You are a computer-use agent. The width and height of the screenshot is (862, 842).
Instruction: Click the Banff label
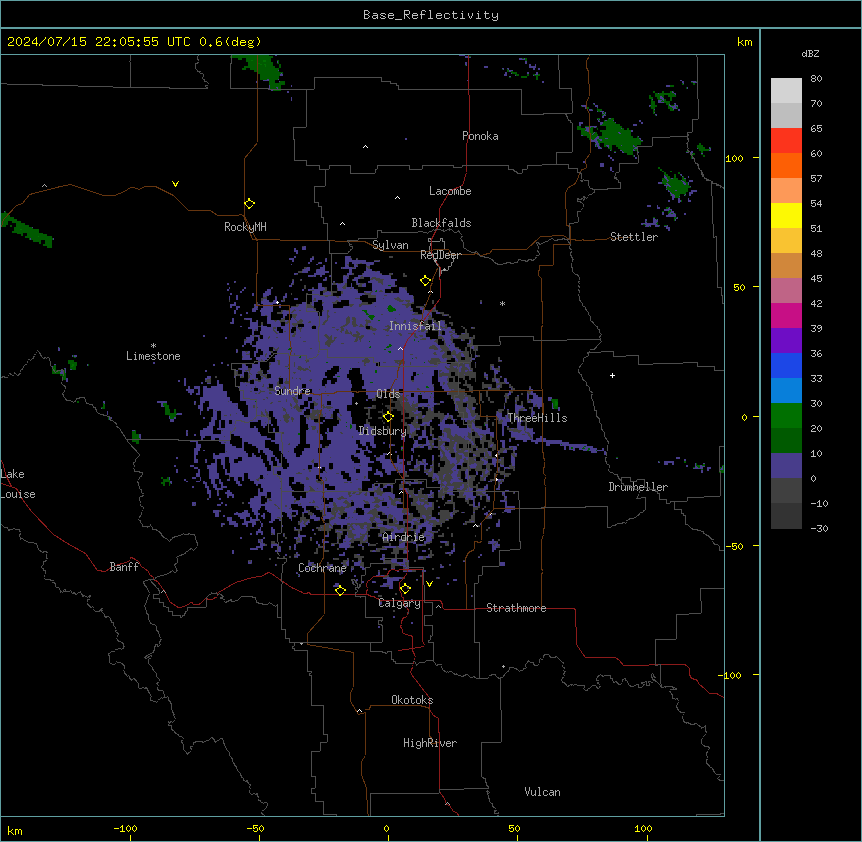[x=124, y=567]
